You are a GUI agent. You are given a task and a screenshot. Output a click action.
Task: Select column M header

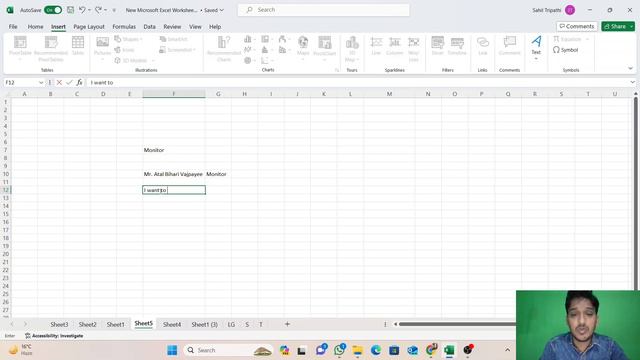click(x=389, y=94)
